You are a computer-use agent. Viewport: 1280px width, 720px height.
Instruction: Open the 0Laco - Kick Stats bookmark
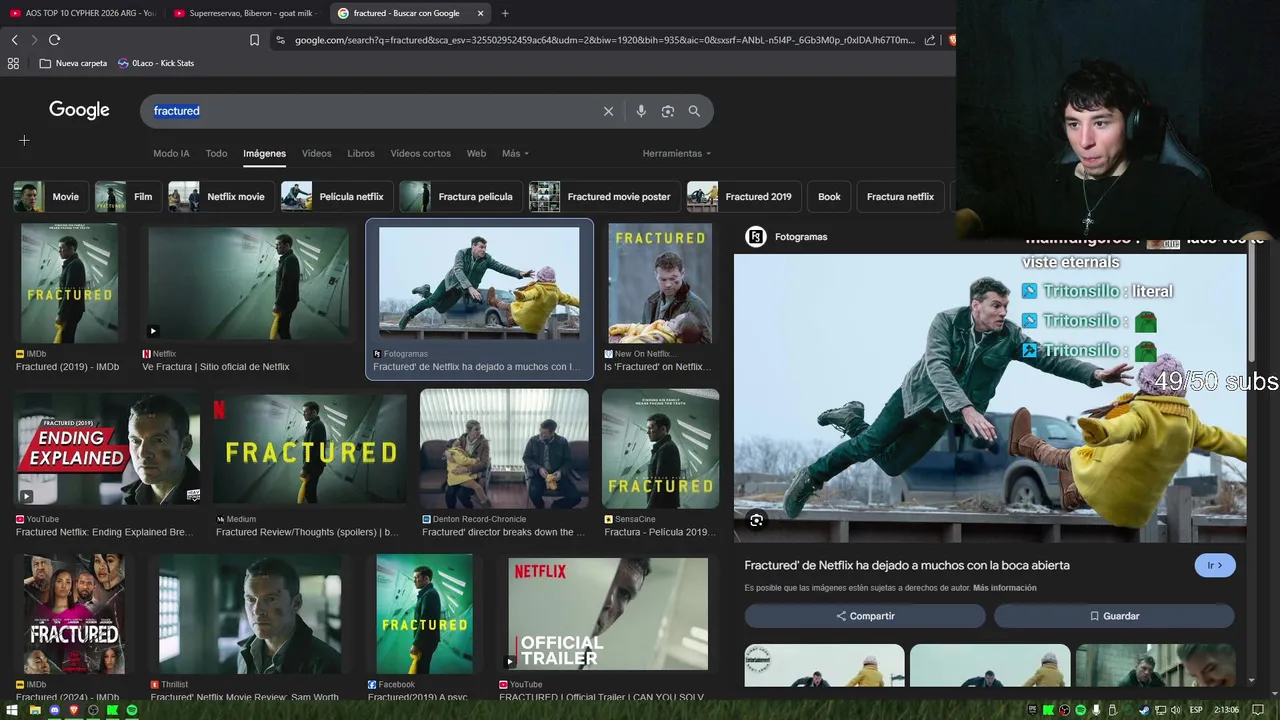click(x=156, y=63)
